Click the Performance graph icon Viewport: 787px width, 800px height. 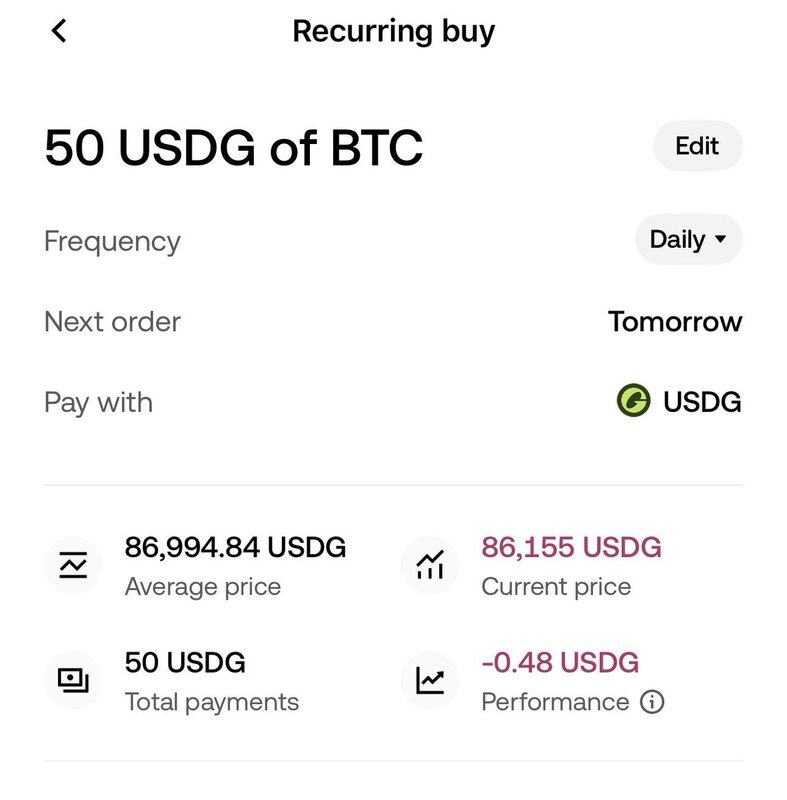[429, 680]
